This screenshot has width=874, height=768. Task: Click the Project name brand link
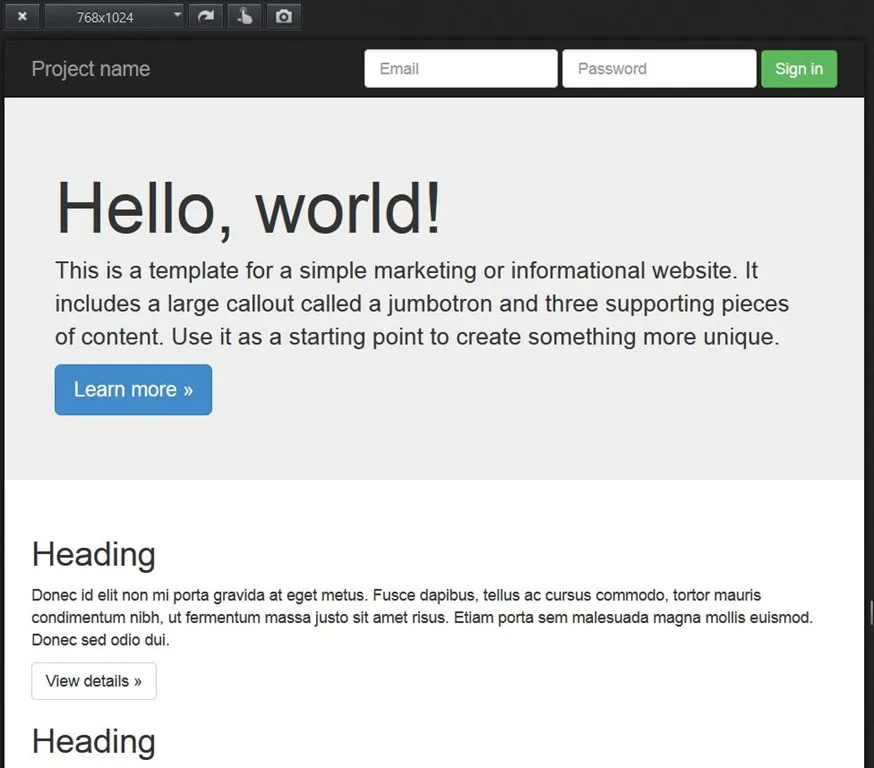coord(91,69)
